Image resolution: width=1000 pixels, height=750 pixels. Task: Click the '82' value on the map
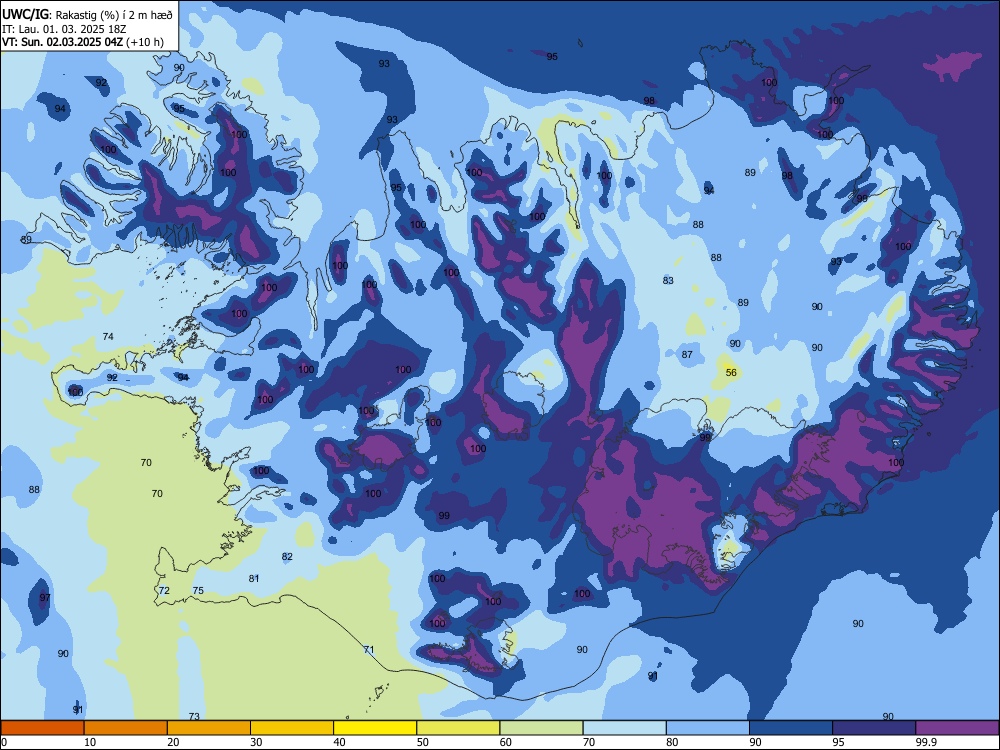tap(287, 557)
